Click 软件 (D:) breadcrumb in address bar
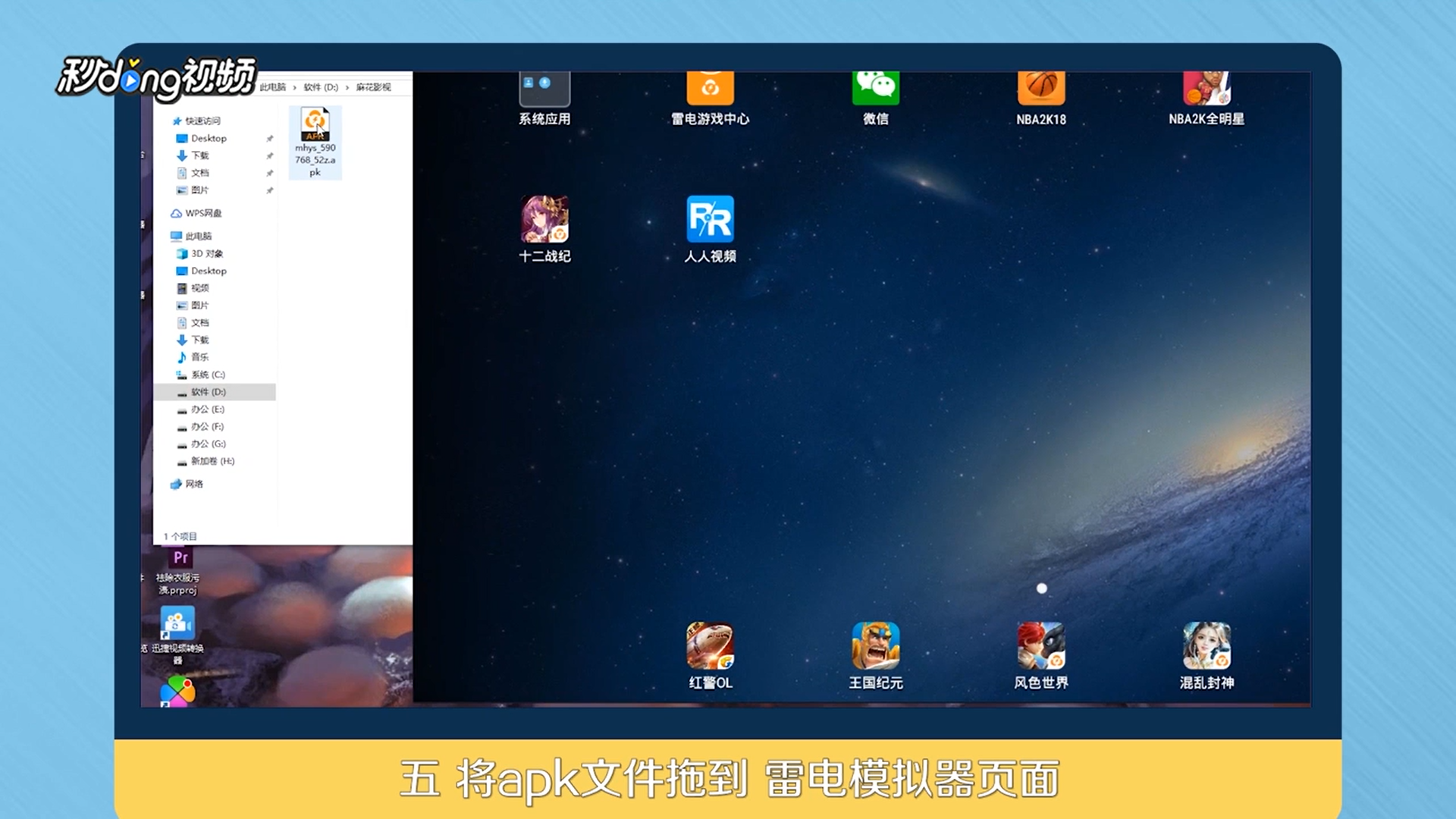 click(x=321, y=87)
